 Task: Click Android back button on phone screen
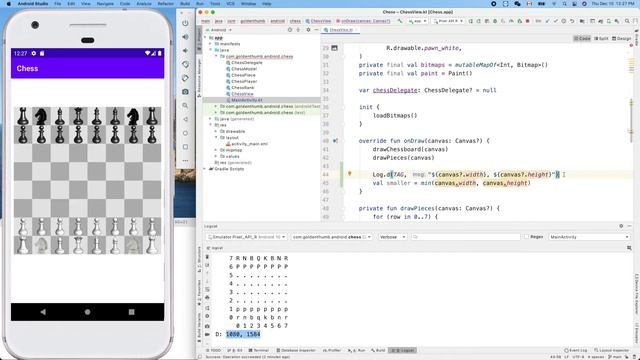coord(43,312)
